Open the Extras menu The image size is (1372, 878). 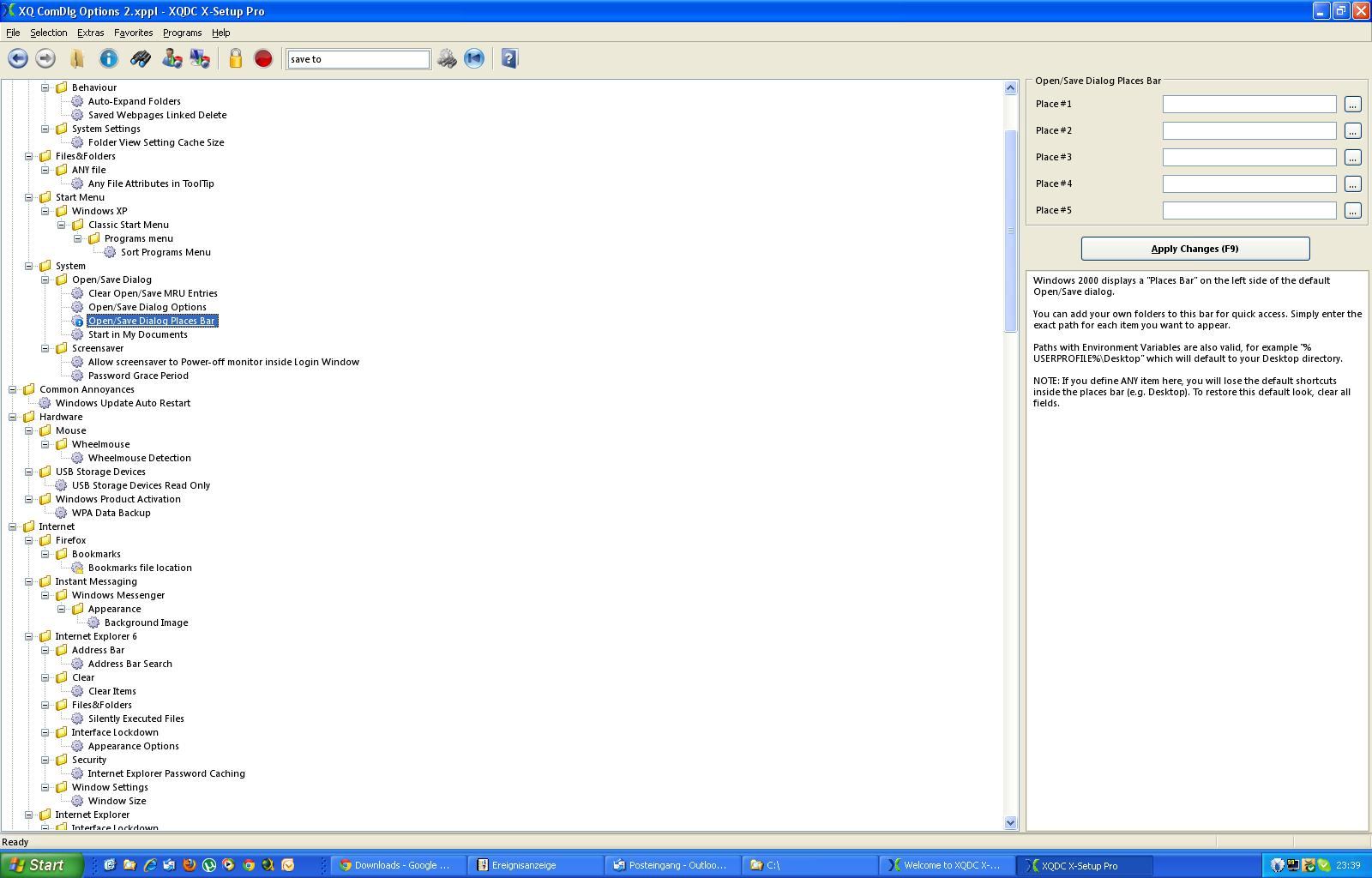tap(90, 33)
